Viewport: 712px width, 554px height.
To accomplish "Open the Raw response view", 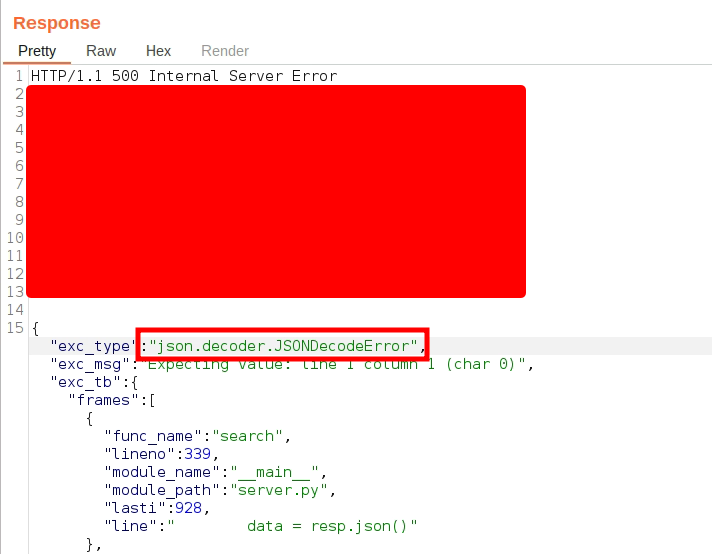I will click(x=101, y=51).
